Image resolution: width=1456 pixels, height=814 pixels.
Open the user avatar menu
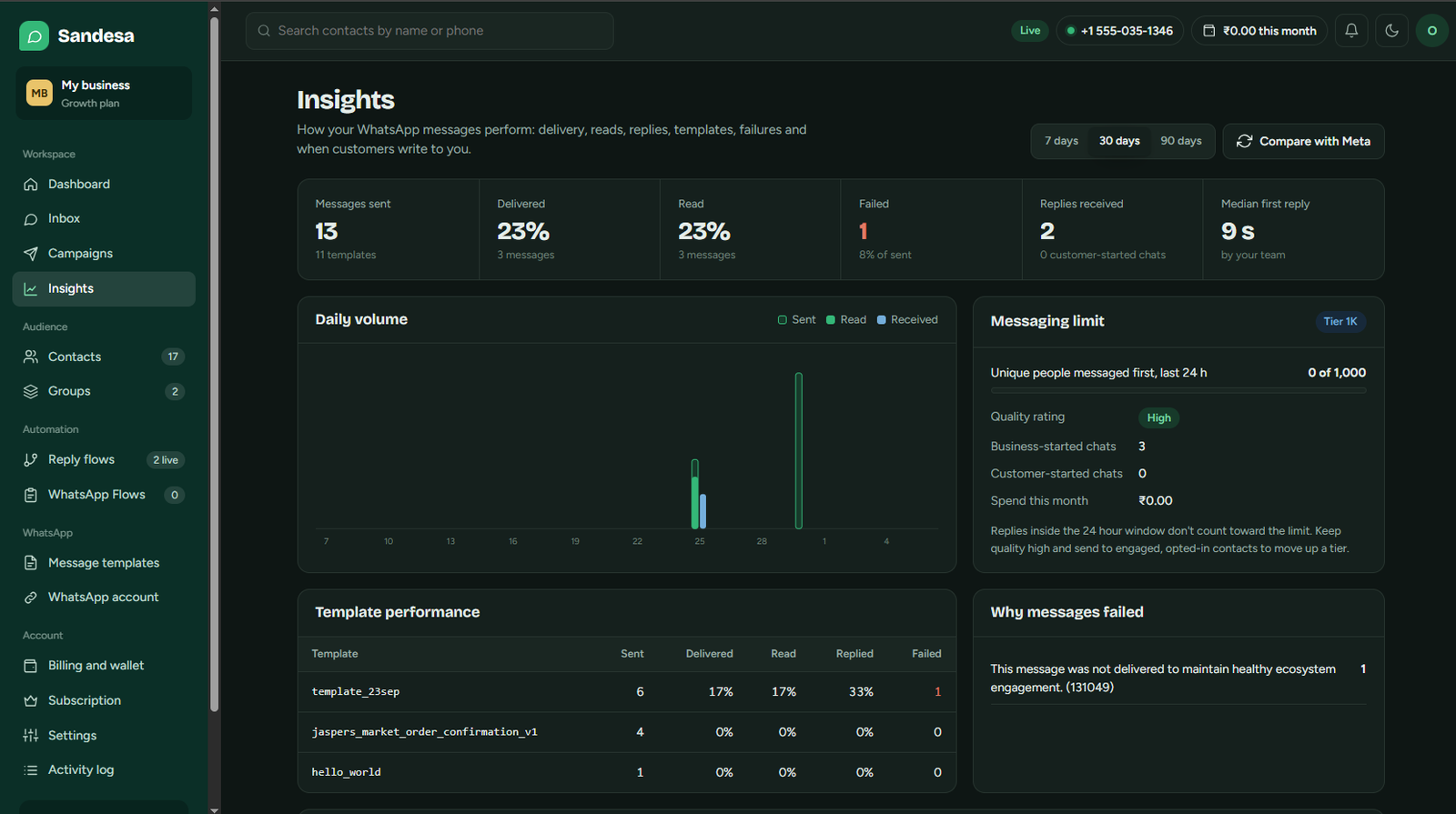coord(1431,31)
